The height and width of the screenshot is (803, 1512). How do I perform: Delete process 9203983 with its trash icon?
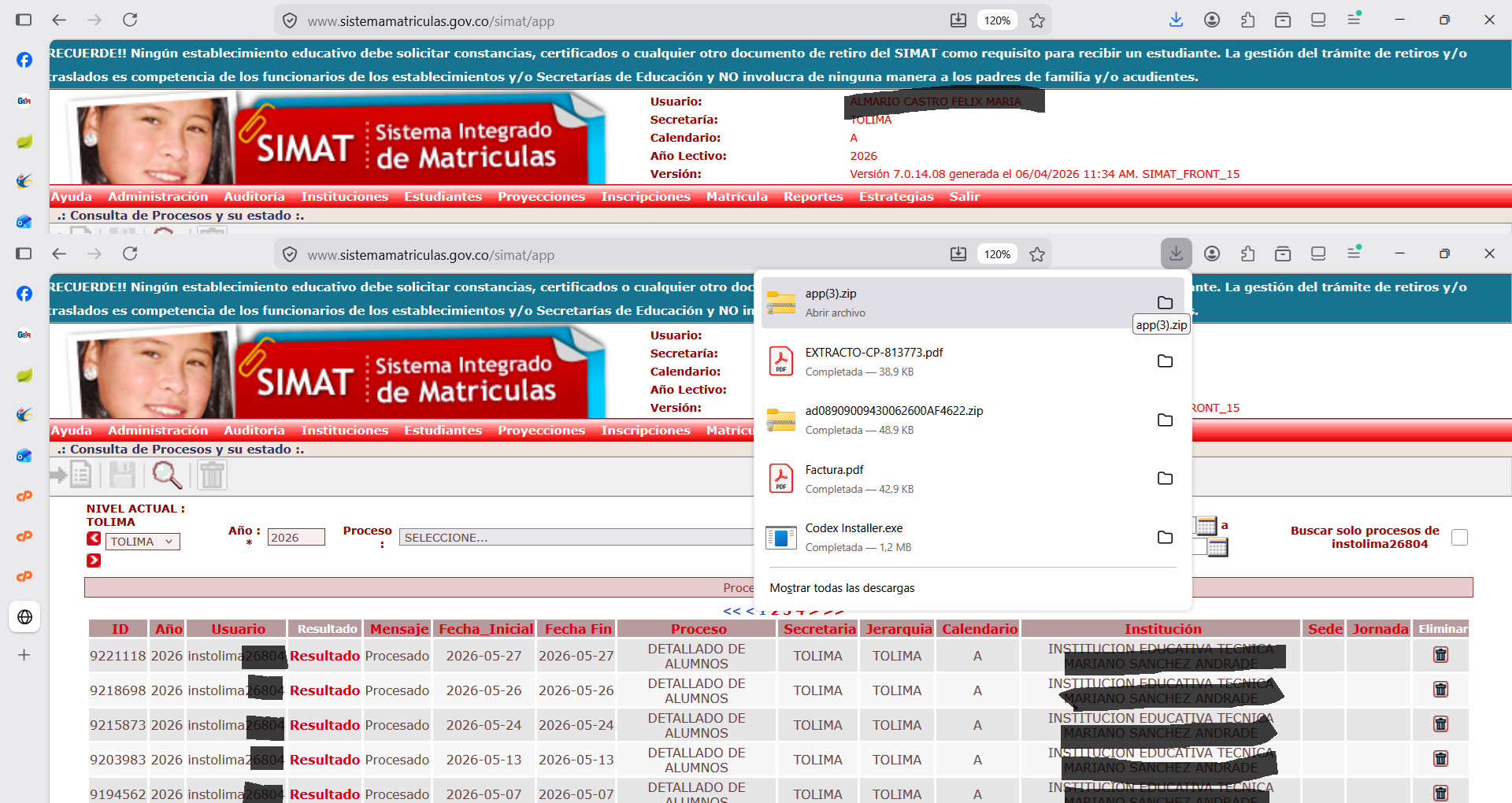(1440, 759)
